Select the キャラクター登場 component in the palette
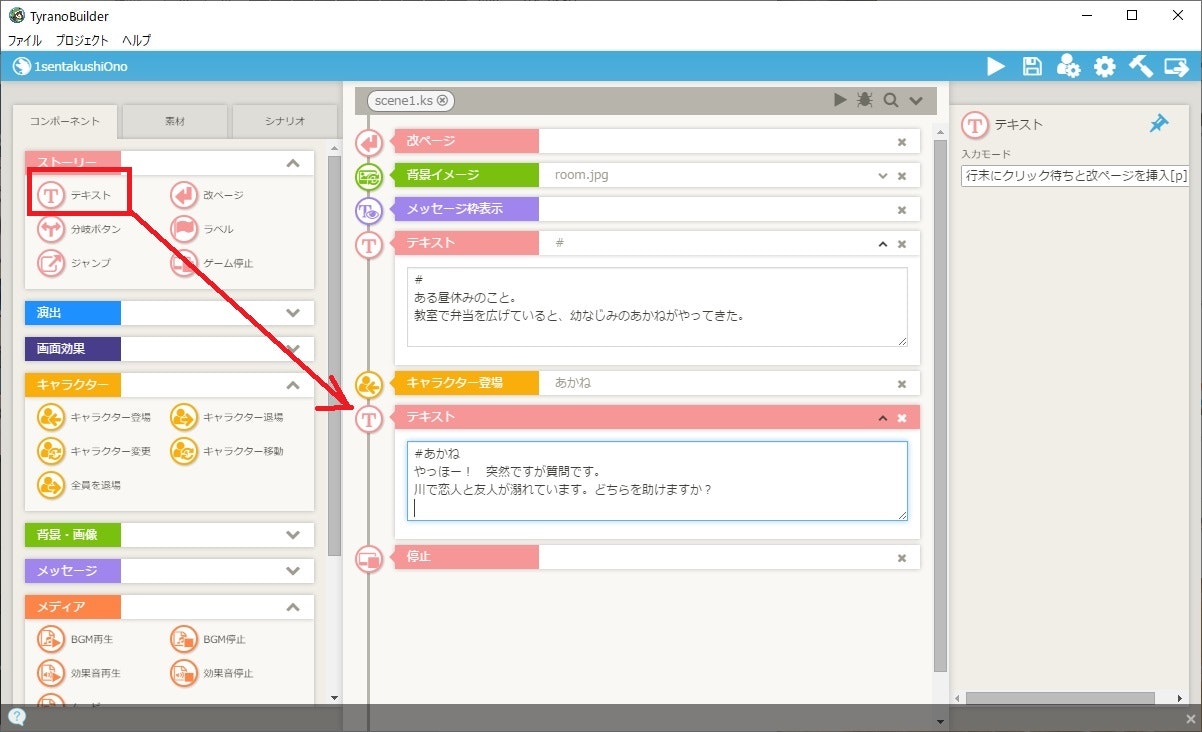The height and width of the screenshot is (732, 1202). tap(94, 417)
